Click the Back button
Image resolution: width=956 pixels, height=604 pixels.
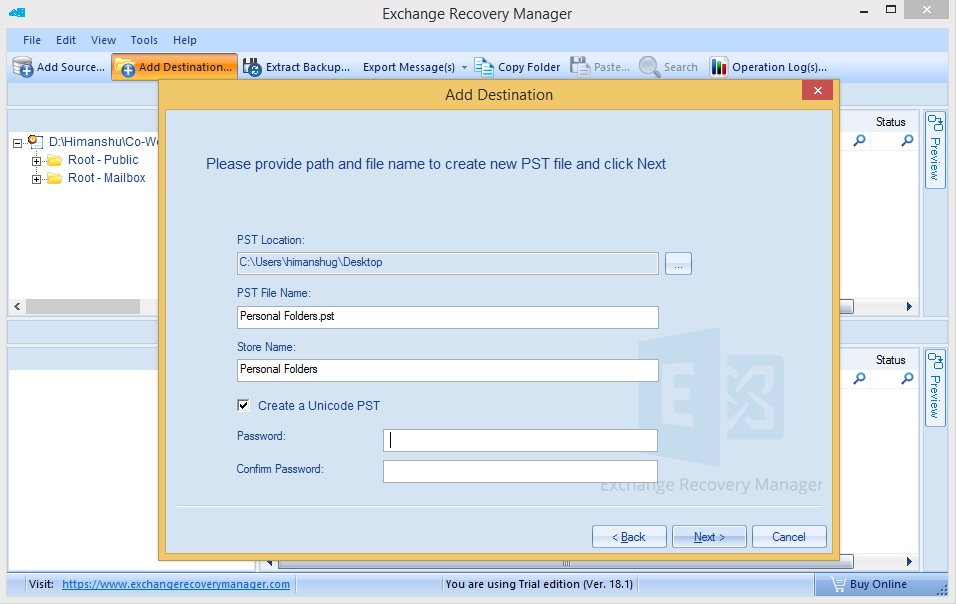pos(629,536)
